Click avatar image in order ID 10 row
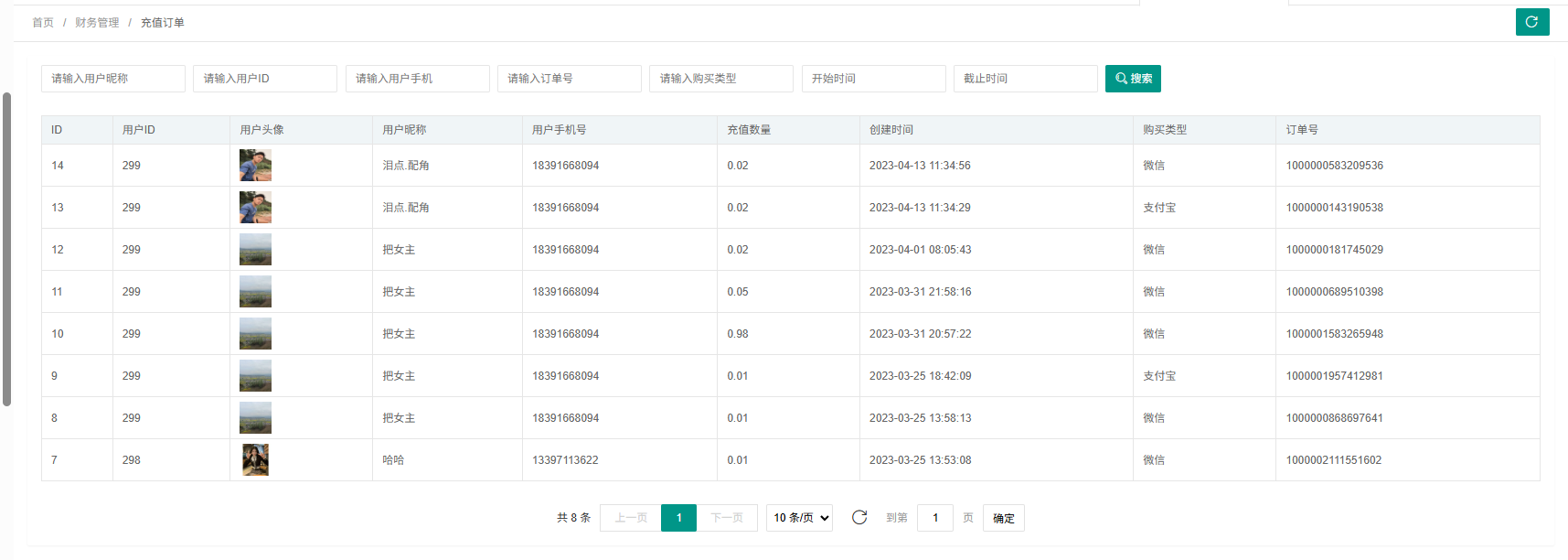 (255, 334)
